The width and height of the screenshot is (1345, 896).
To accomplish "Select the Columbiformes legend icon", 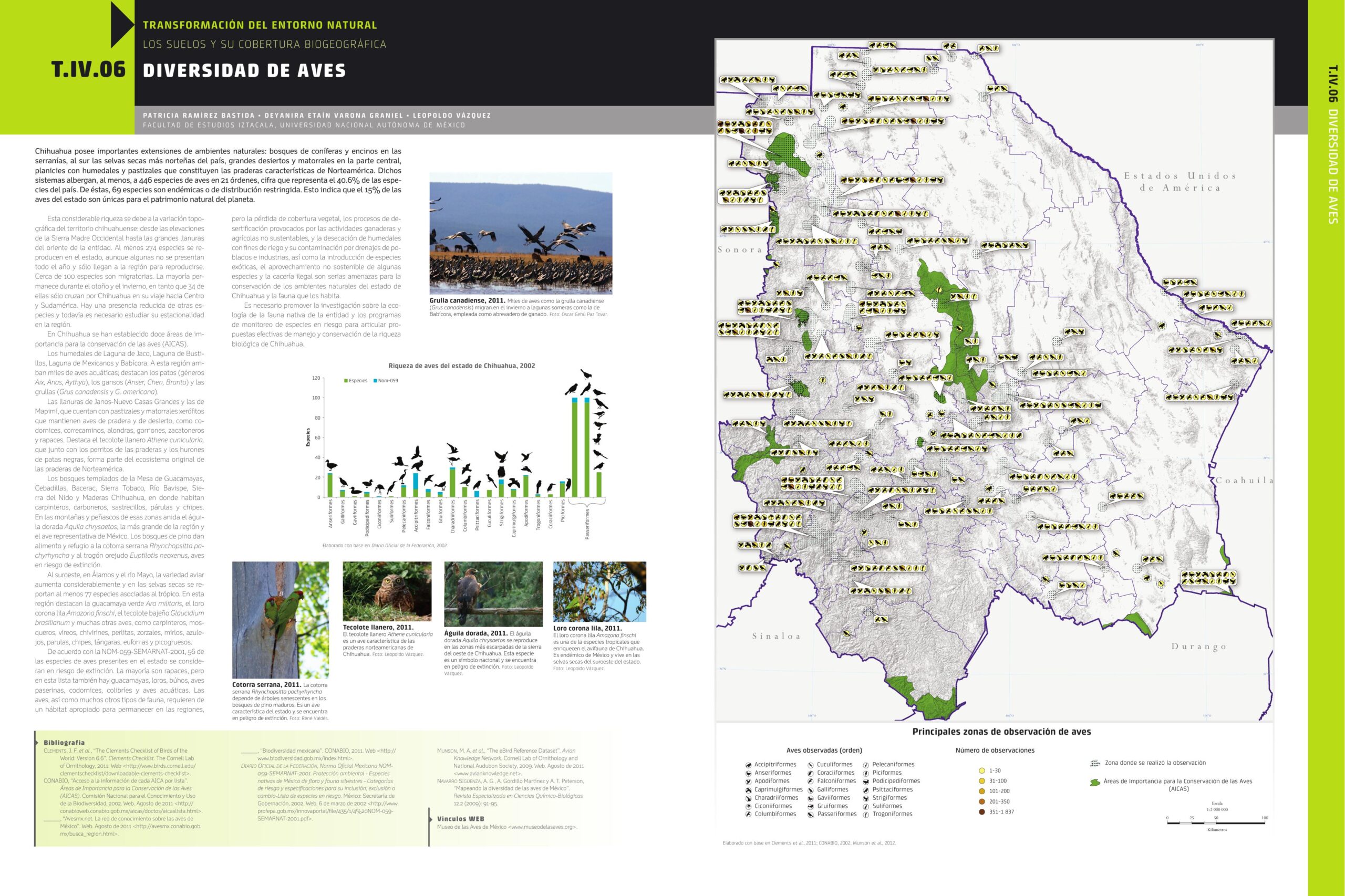I will [748, 814].
